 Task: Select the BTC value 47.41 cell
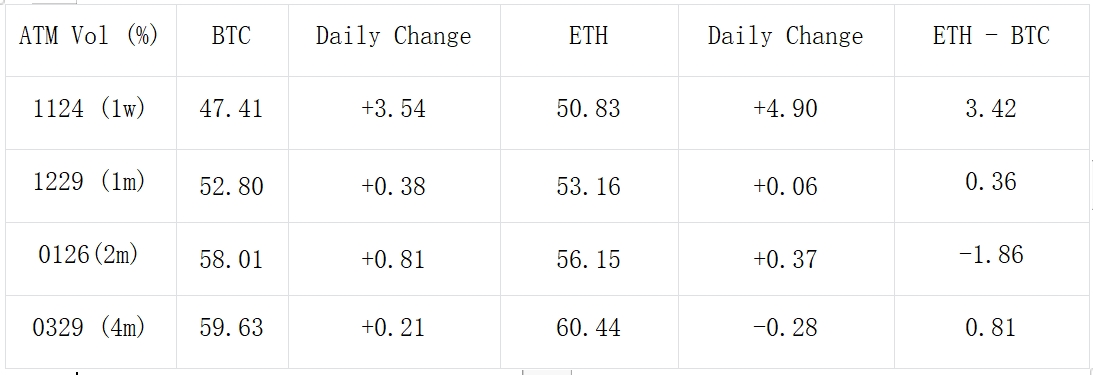[232, 113]
